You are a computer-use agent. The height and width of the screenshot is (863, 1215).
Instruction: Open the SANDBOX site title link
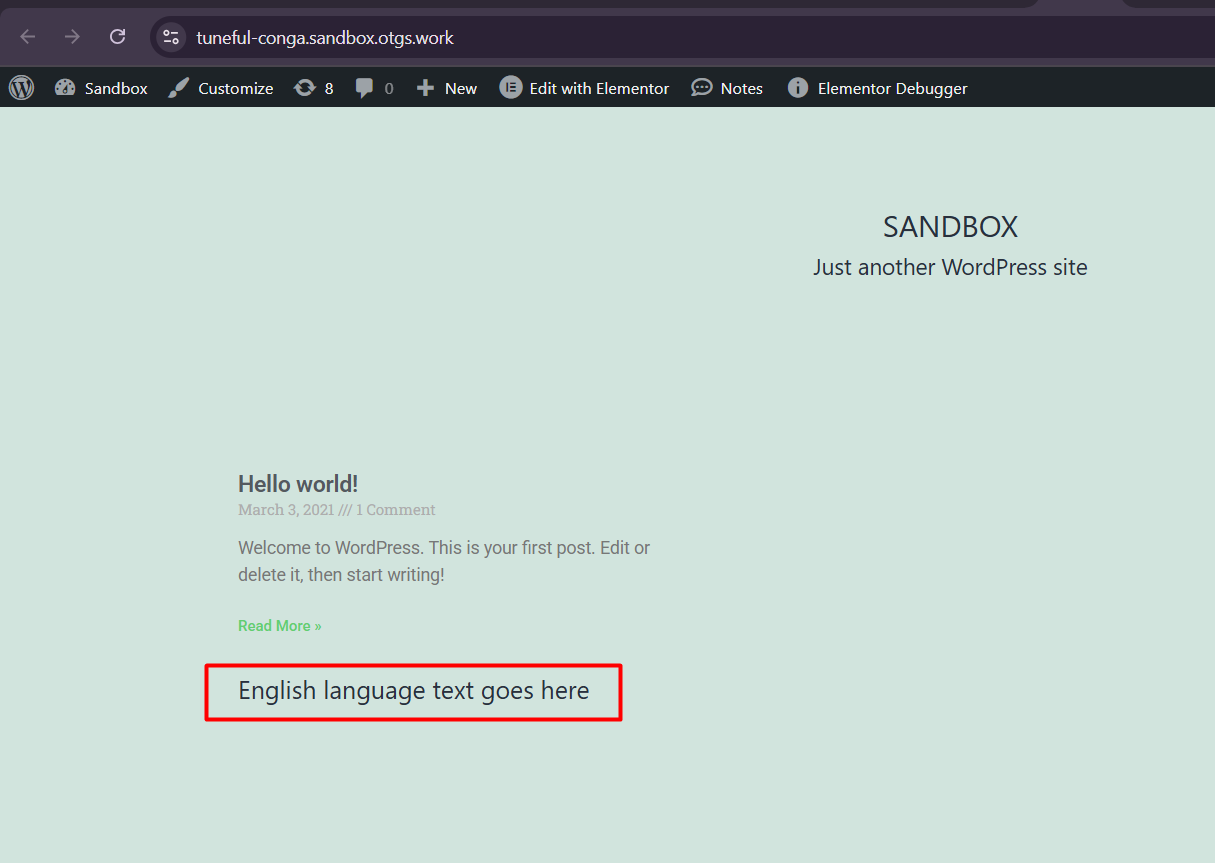950,227
